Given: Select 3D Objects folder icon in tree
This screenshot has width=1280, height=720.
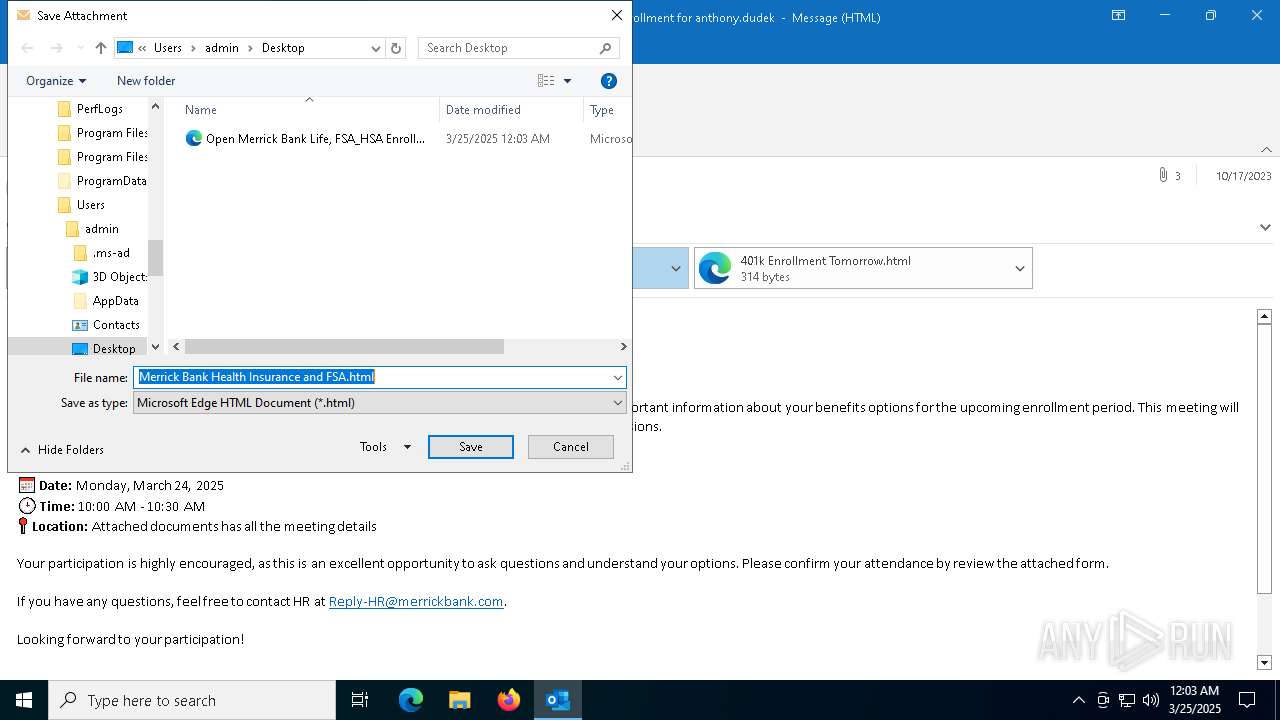Looking at the screenshot, I should click(x=80, y=277).
